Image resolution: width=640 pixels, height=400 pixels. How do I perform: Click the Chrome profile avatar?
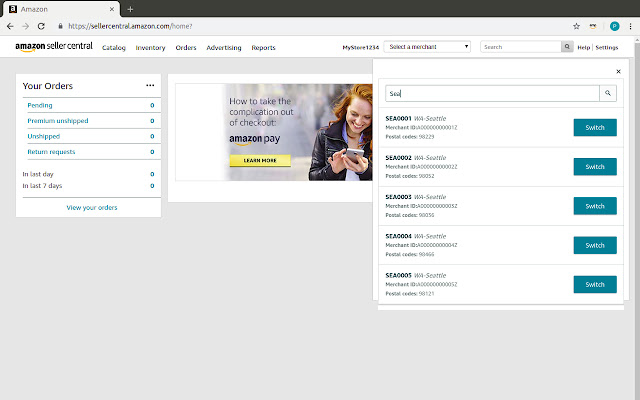614,26
